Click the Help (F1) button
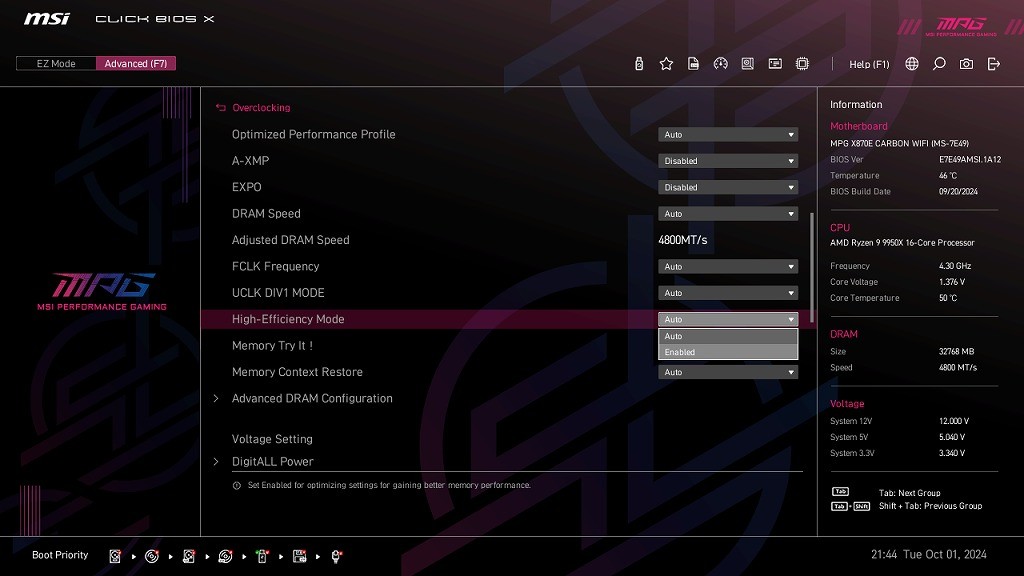Image resolution: width=1024 pixels, height=576 pixels. click(868, 64)
